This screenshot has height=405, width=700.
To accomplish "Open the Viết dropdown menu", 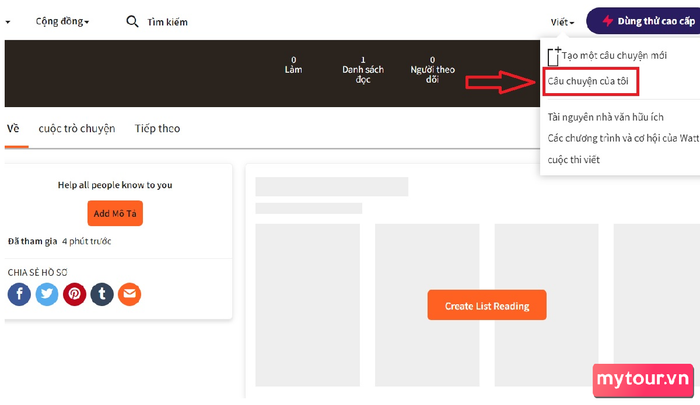I will (562, 22).
